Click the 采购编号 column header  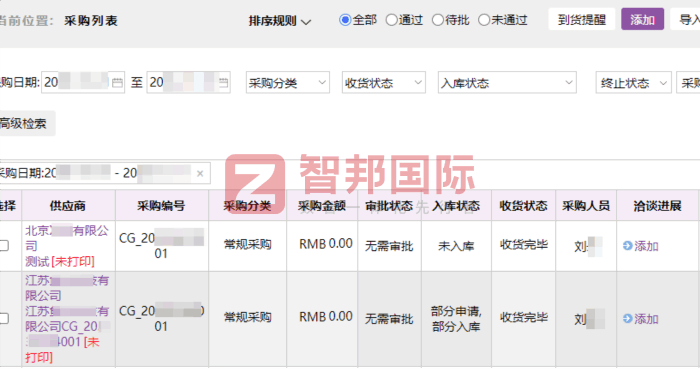[161, 206]
